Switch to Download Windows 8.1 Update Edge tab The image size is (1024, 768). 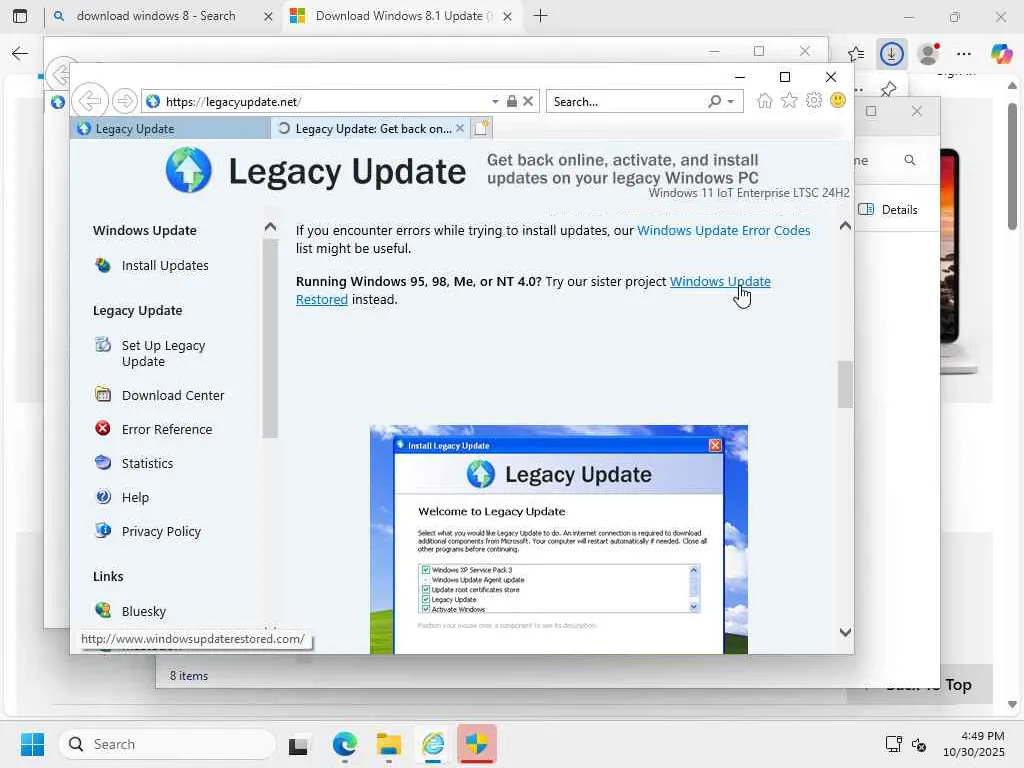point(401,16)
